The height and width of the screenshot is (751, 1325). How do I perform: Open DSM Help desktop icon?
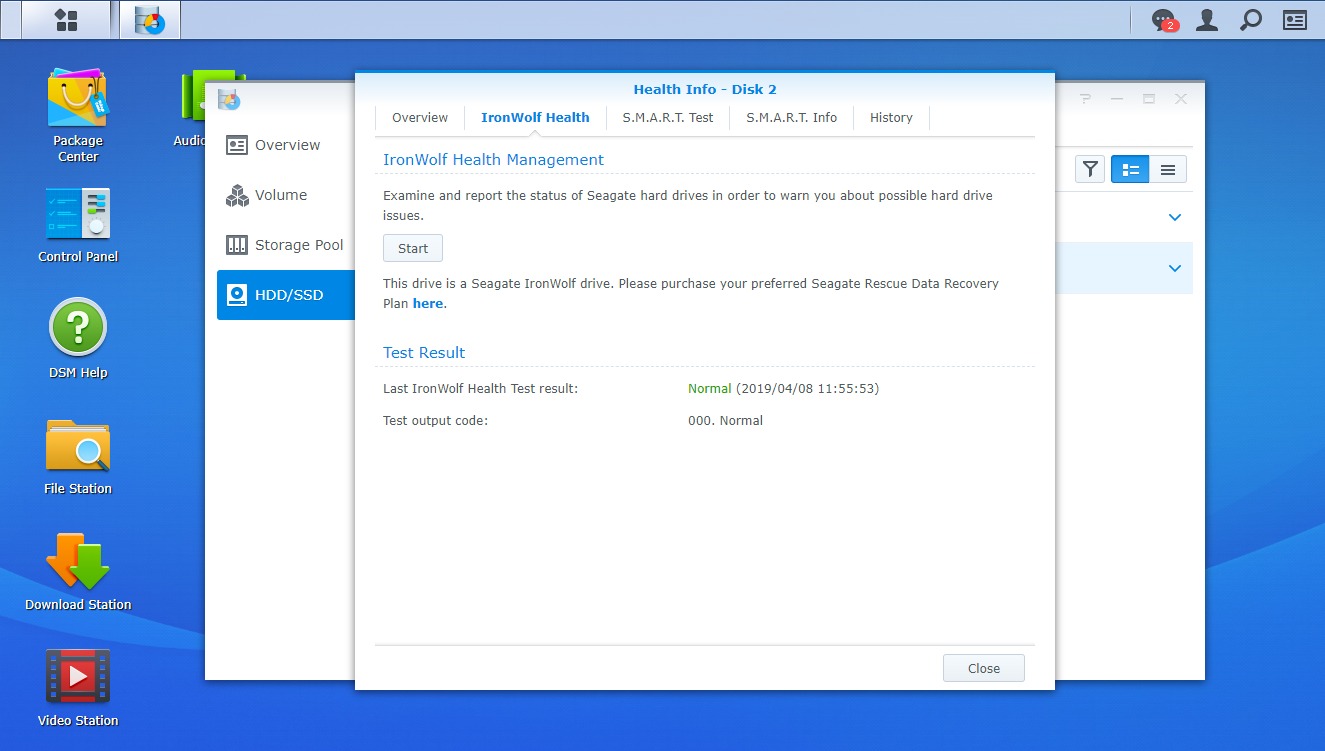[x=78, y=339]
